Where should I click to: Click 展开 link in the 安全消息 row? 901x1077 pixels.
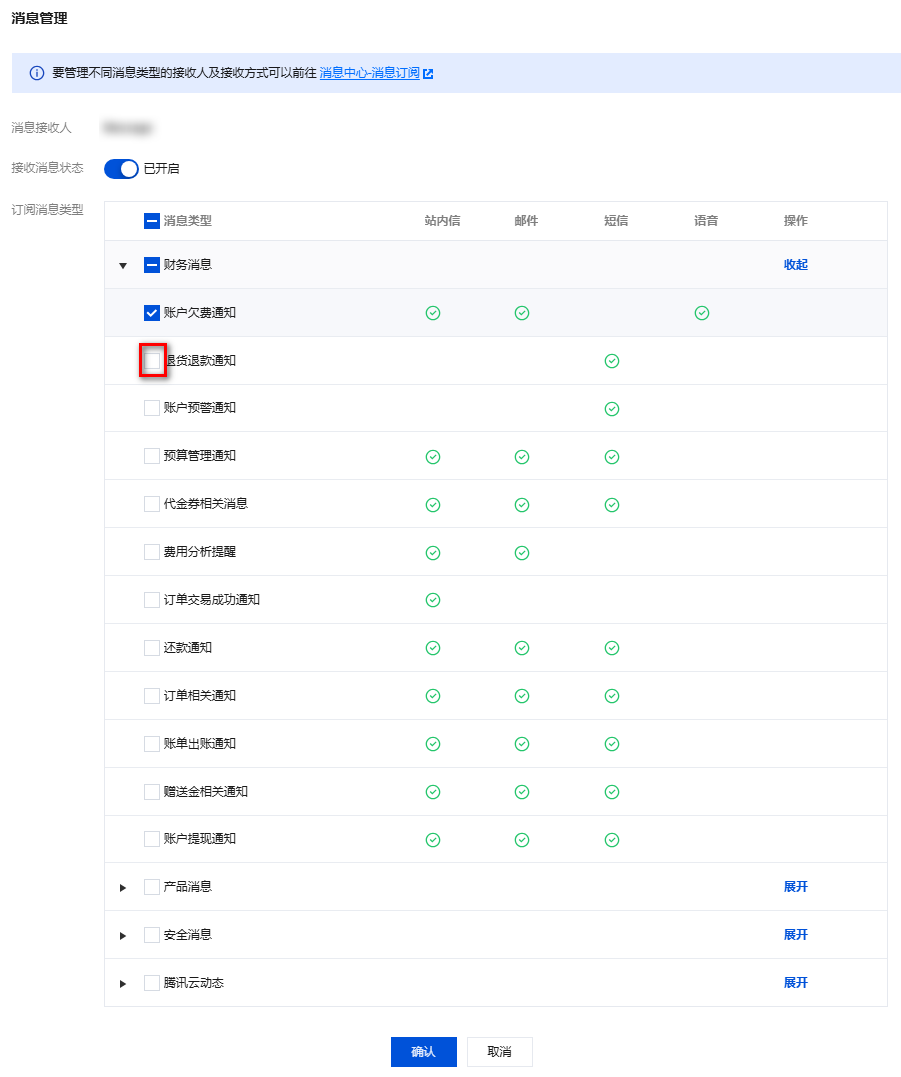(796, 936)
